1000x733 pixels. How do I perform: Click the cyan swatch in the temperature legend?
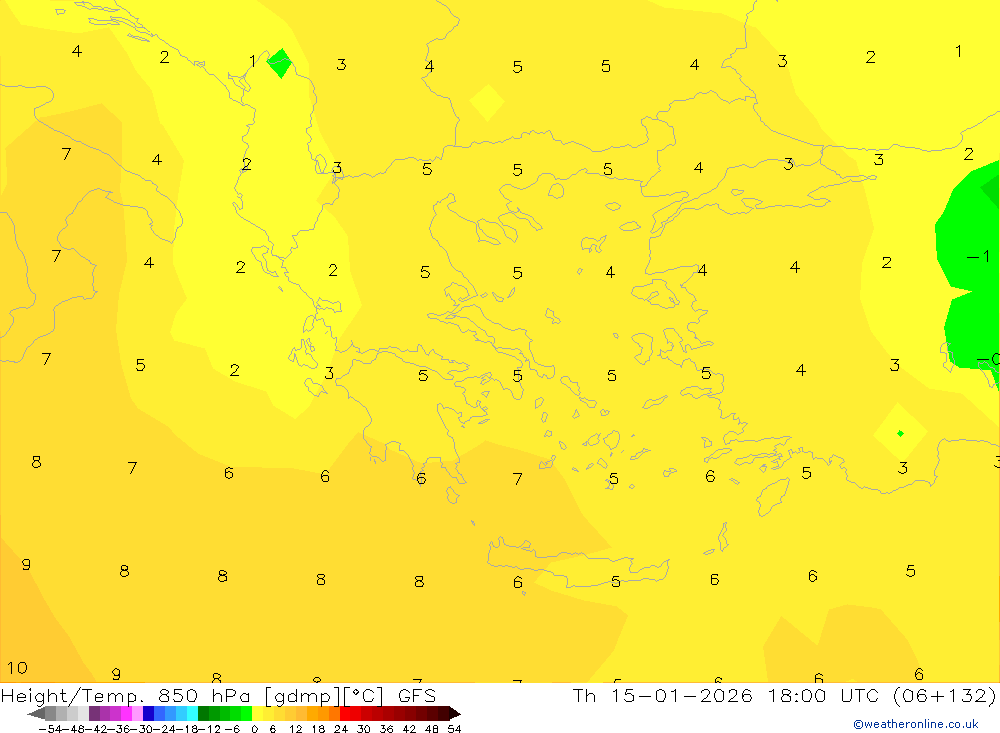pyautogui.click(x=192, y=713)
